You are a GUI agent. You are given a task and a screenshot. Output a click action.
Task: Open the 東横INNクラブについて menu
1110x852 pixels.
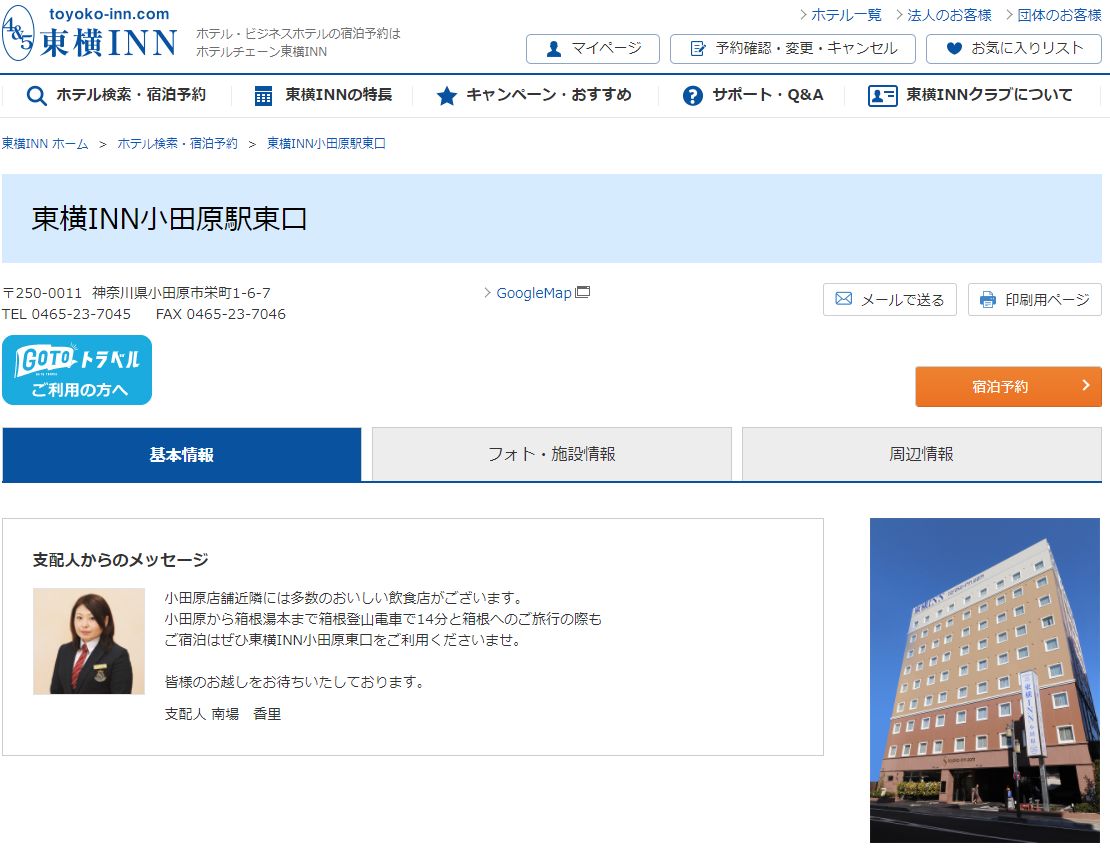tap(970, 96)
